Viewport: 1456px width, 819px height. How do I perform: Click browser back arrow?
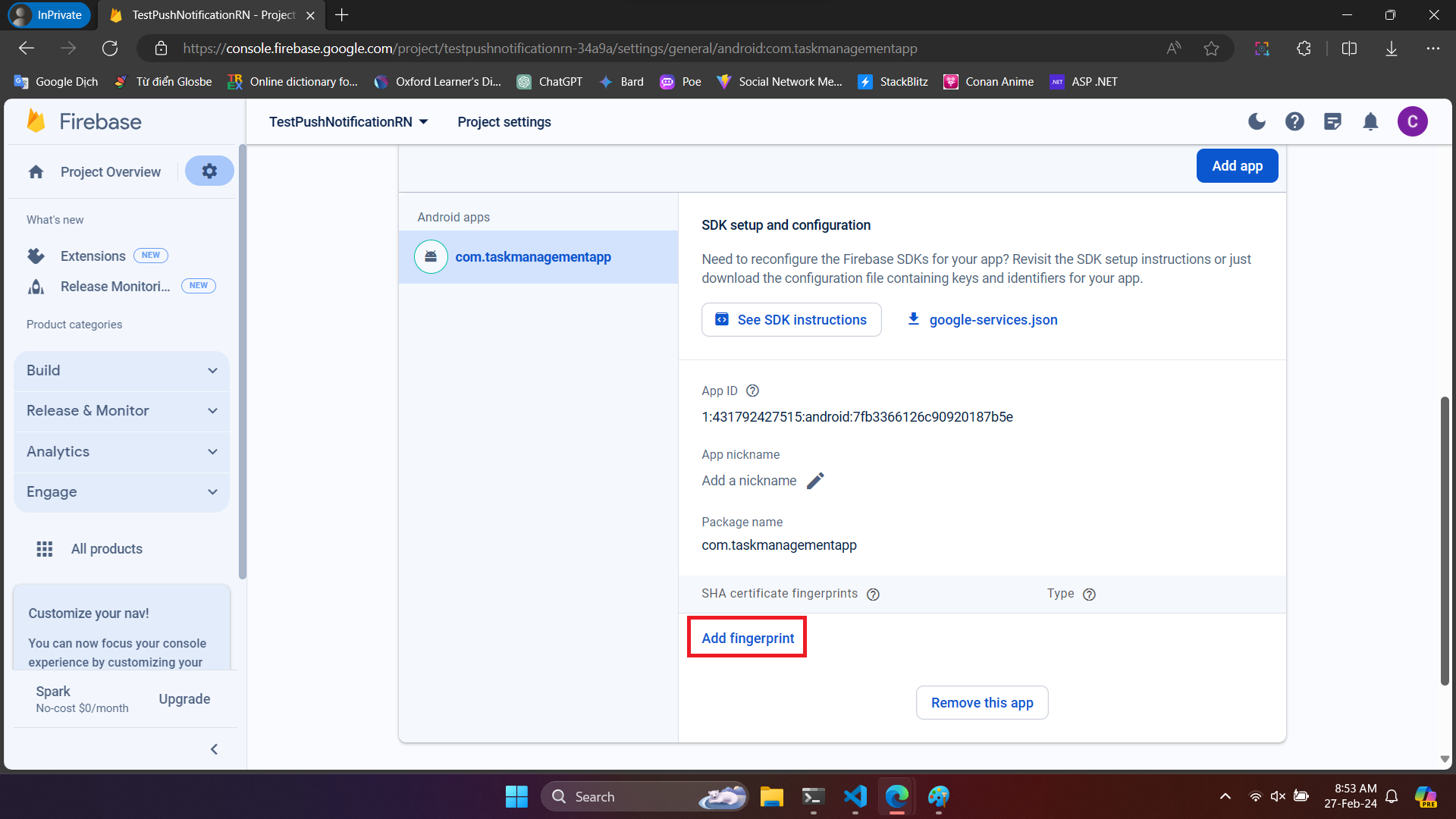pos(27,49)
